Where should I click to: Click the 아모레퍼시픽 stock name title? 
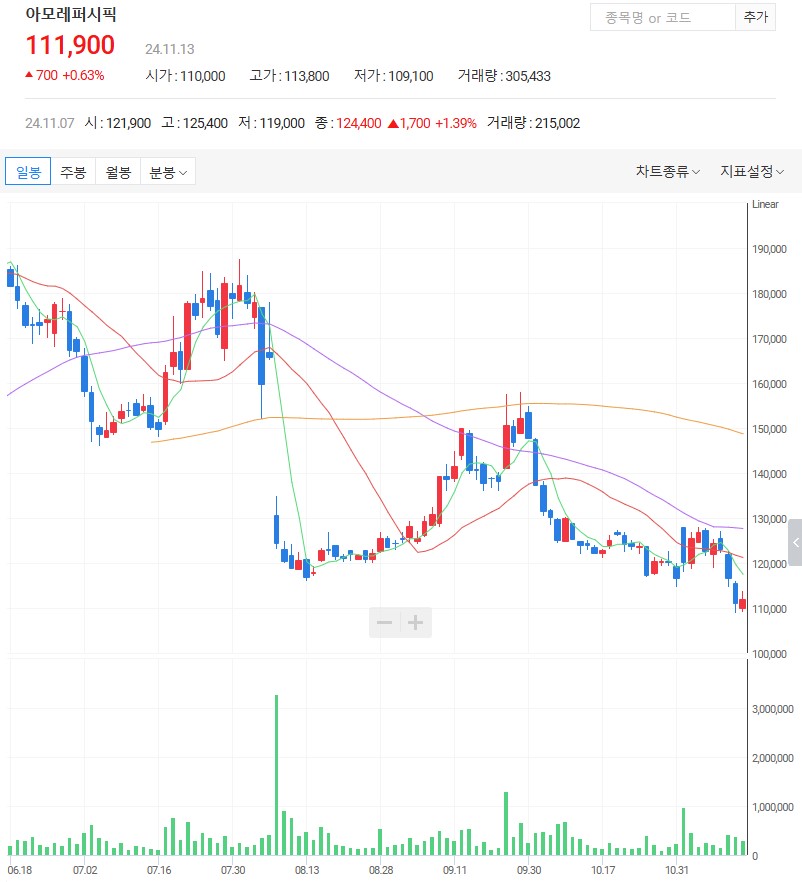click(x=71, y=16)
